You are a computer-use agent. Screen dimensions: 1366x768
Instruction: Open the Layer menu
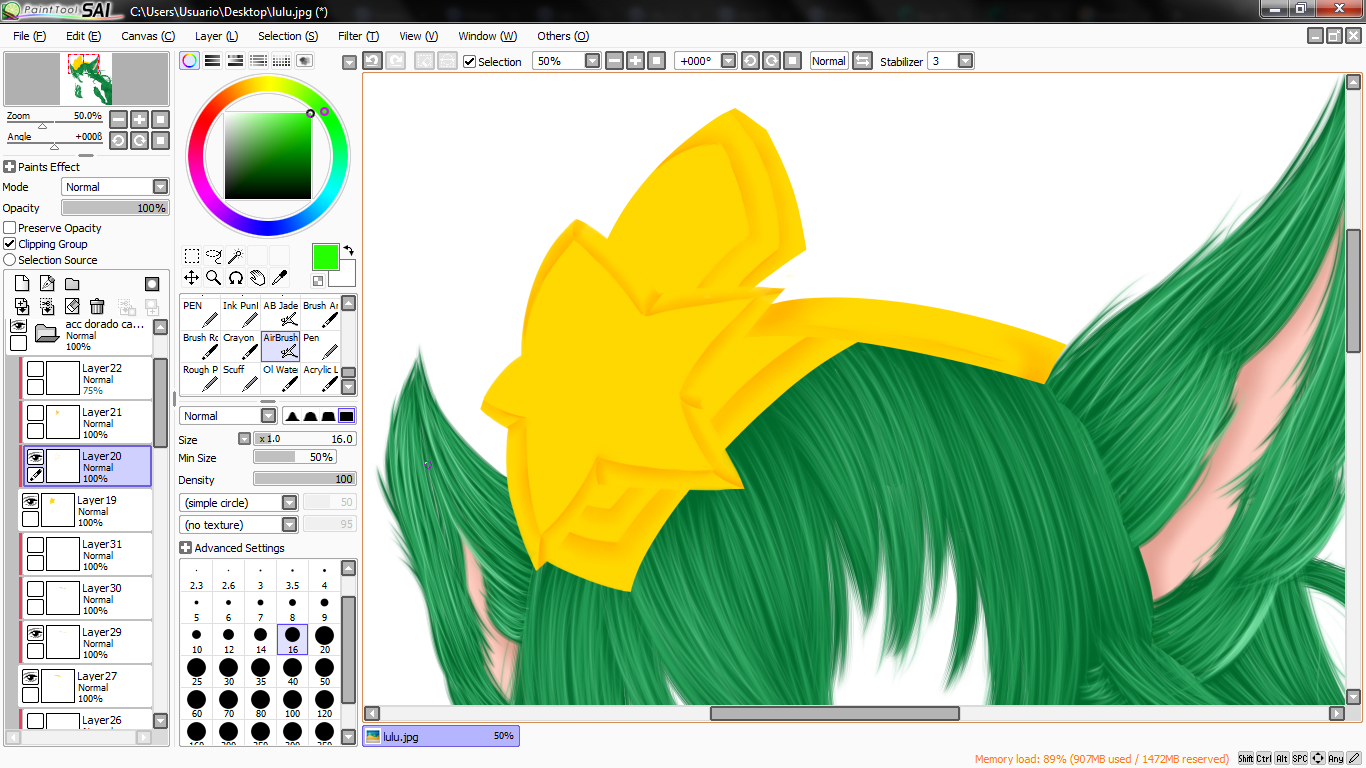[x=216, y=36]
